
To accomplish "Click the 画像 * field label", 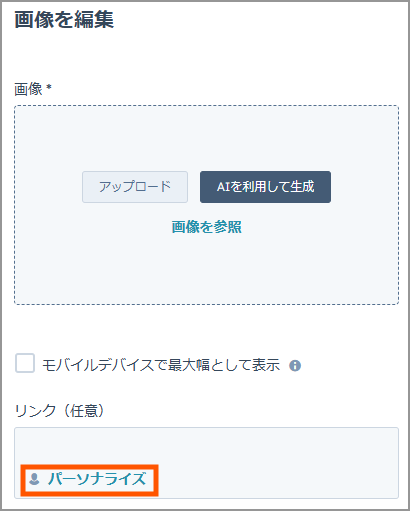I will (x=33, y=89).
